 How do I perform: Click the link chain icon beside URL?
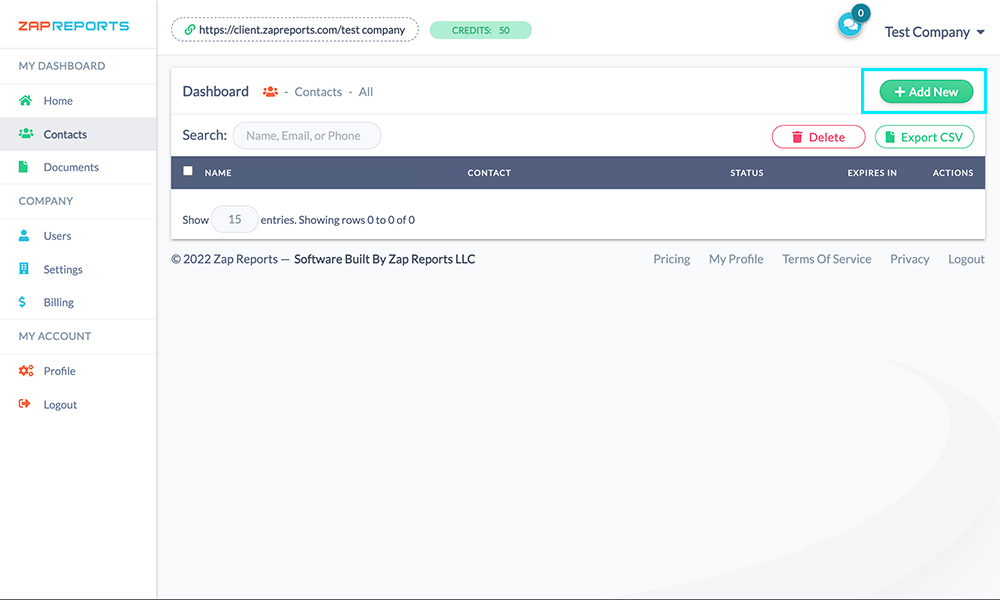click(x=189, y=29)
